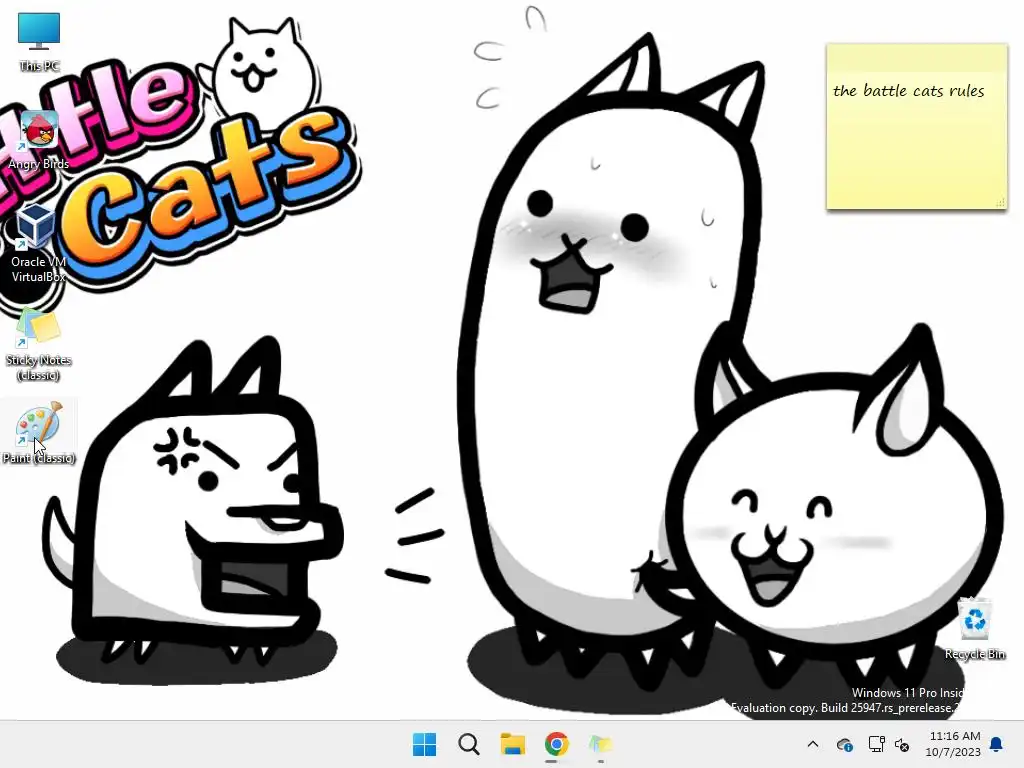Image resolution: width=1024 pixels, height=768 pixels.
Task: Click the muted volume tray icon
Action: pyautogui.click(x=902, y=744)
